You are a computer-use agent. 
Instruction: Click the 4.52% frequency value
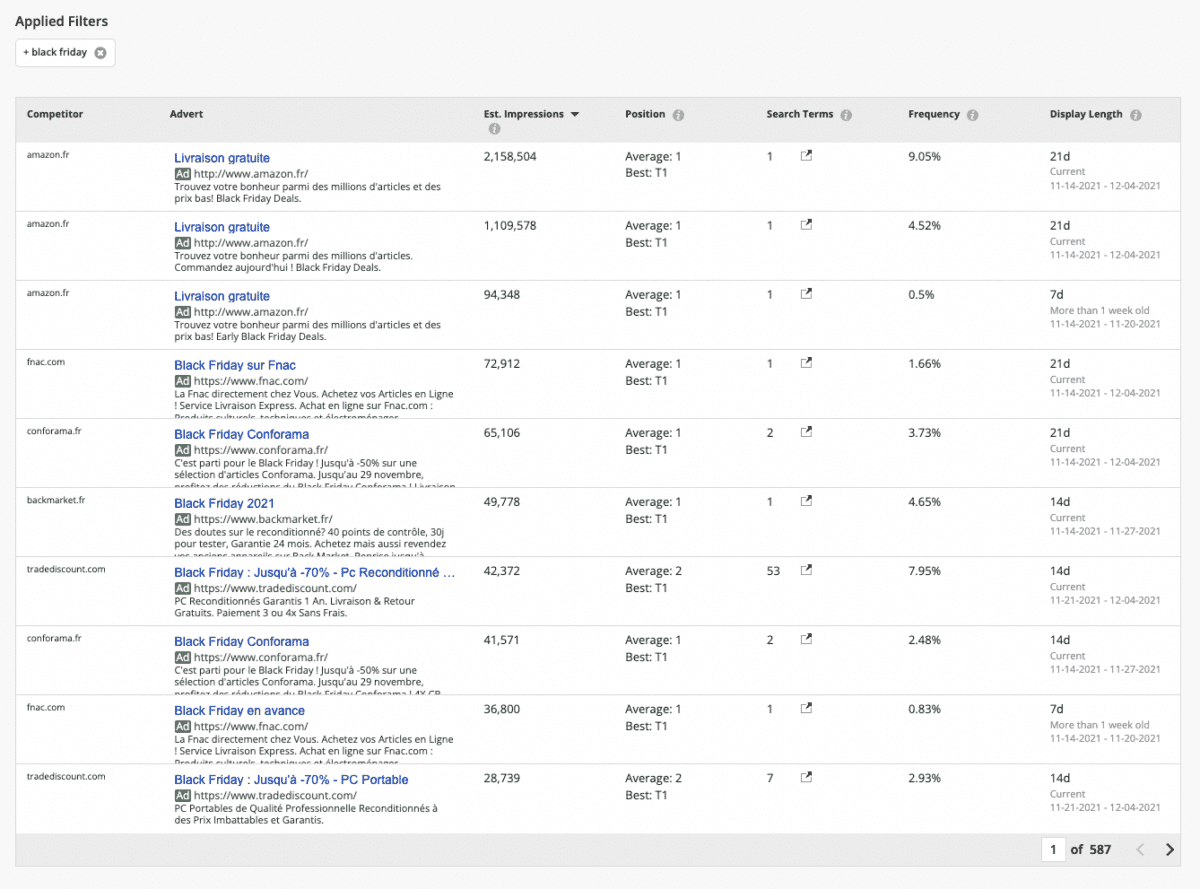point(924,226)
